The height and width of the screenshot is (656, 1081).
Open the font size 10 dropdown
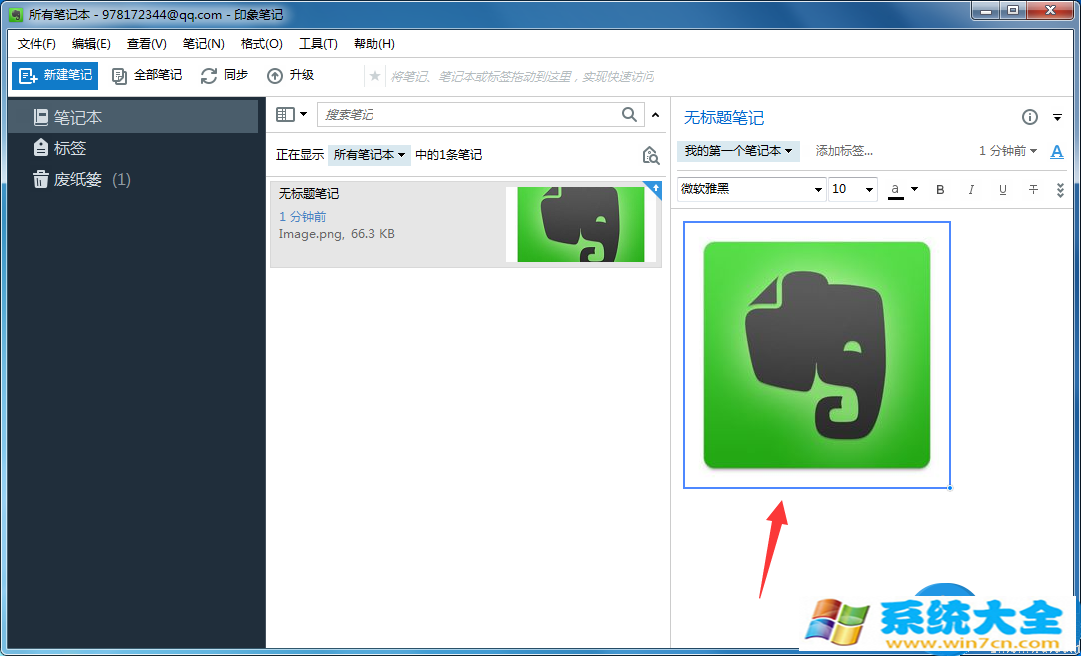click(853, 189)
